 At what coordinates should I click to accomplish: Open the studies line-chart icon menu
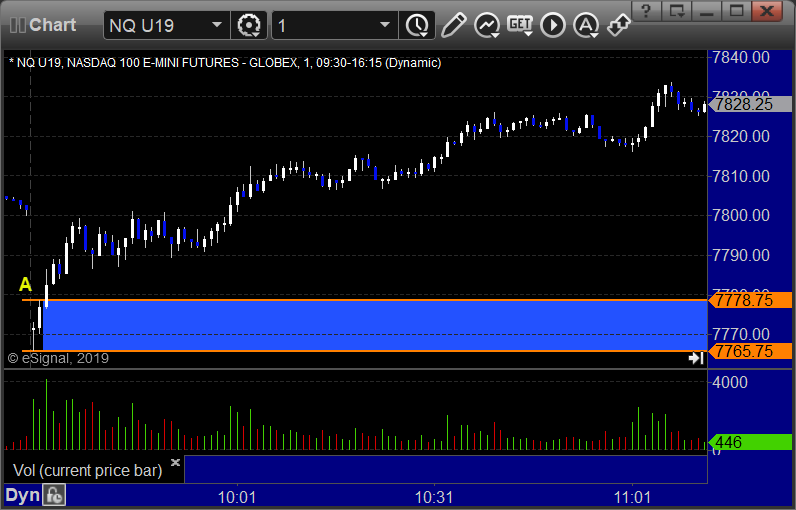487,25
